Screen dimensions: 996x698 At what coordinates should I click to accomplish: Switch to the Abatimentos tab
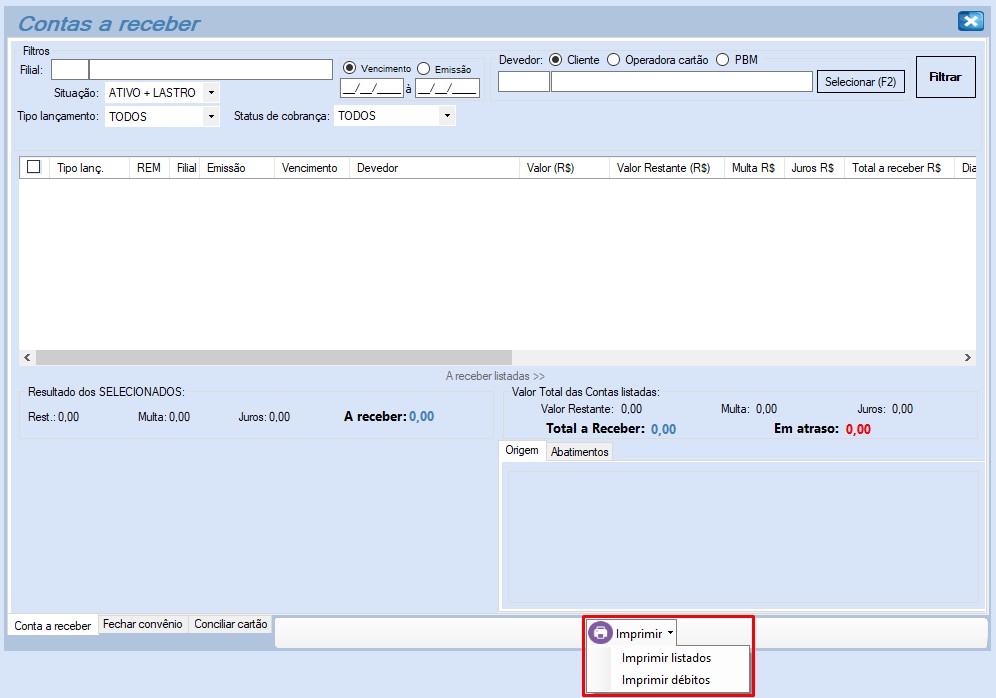(579, 452)
